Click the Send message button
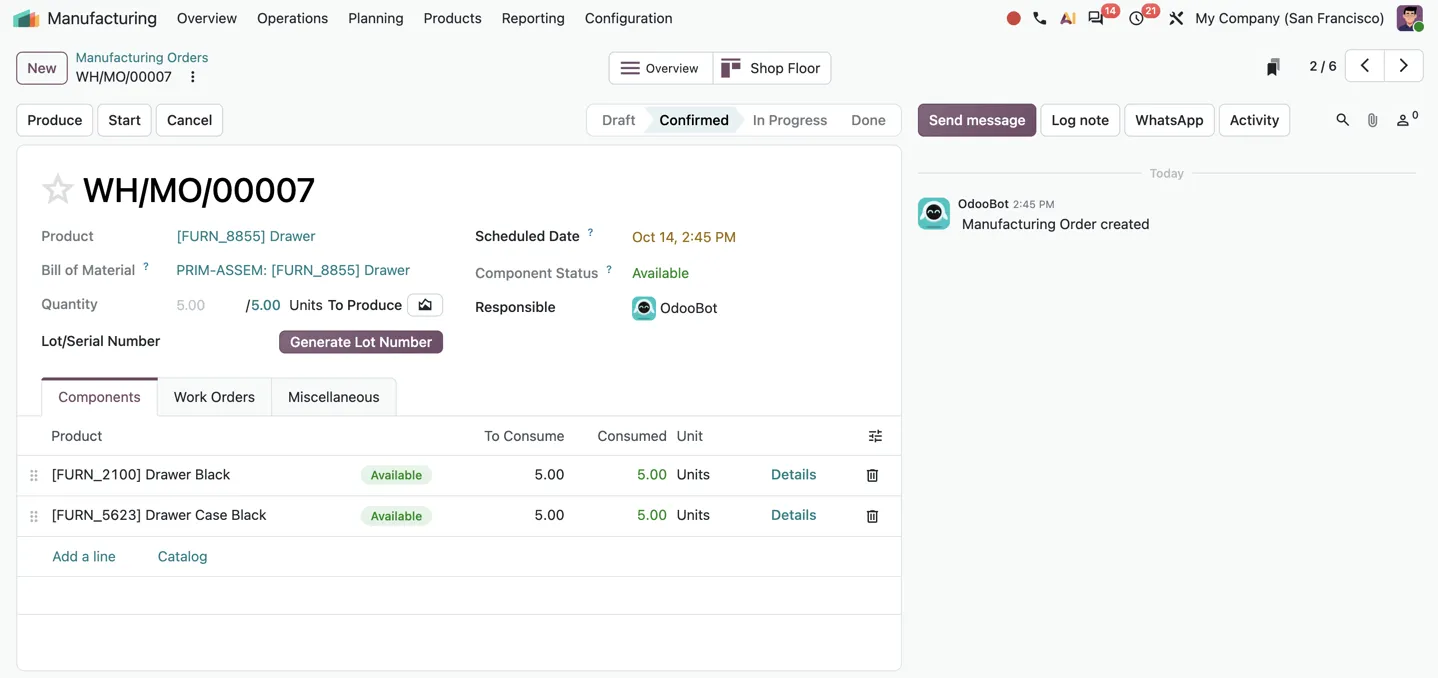 pyautogui.click(x=977, y=120)
